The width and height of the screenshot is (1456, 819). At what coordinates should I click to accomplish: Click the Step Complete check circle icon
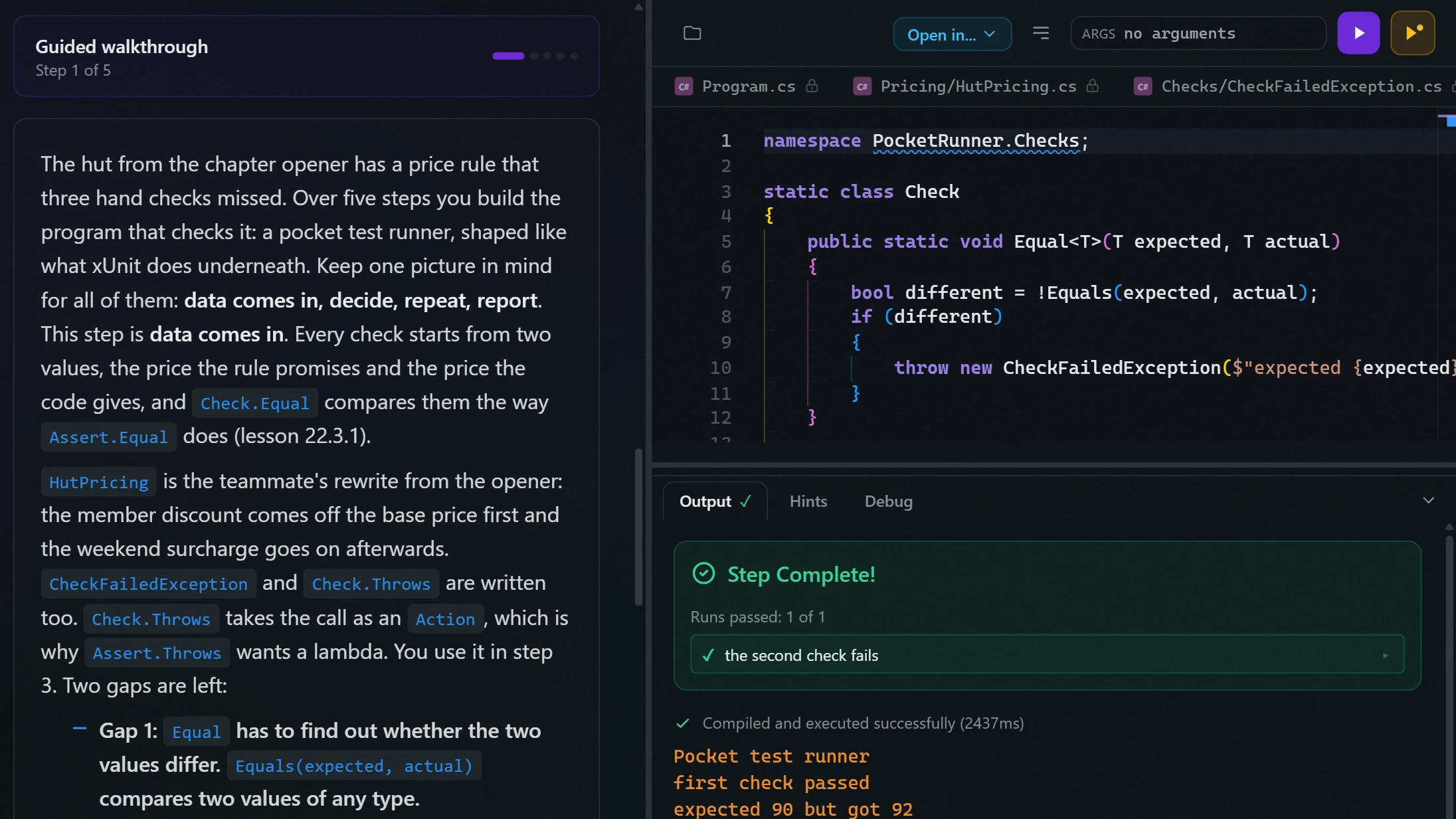click(x=703, y=573)
